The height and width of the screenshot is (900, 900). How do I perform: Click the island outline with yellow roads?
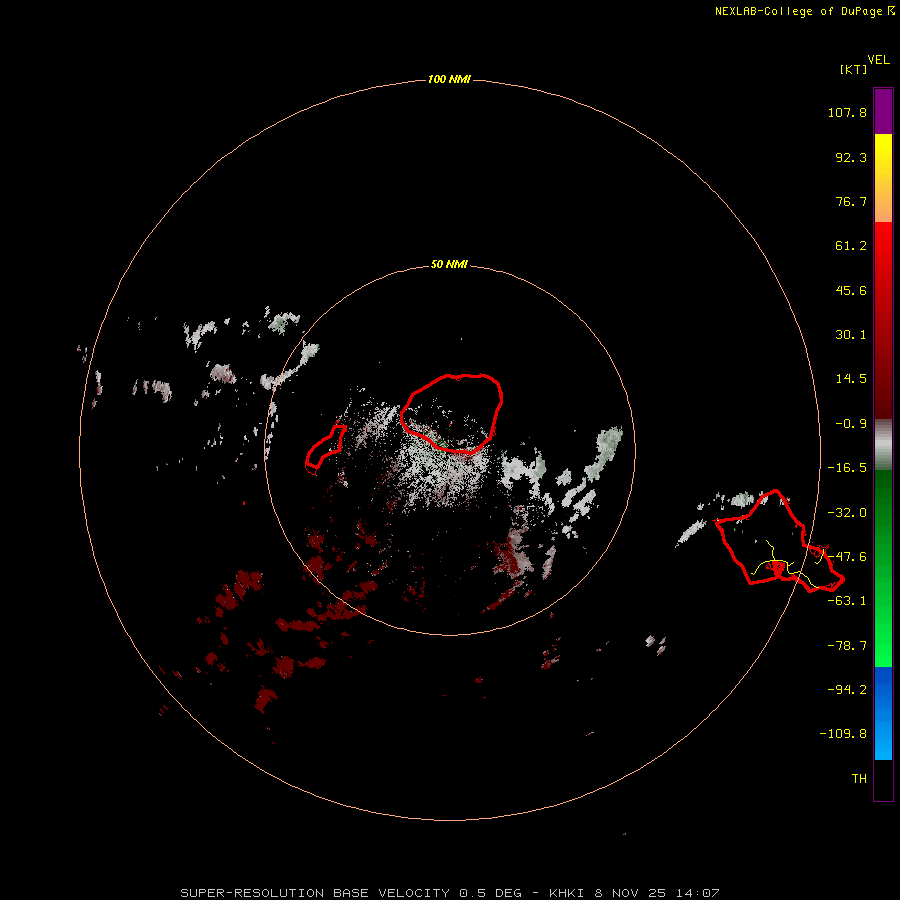tap(779, 541)
